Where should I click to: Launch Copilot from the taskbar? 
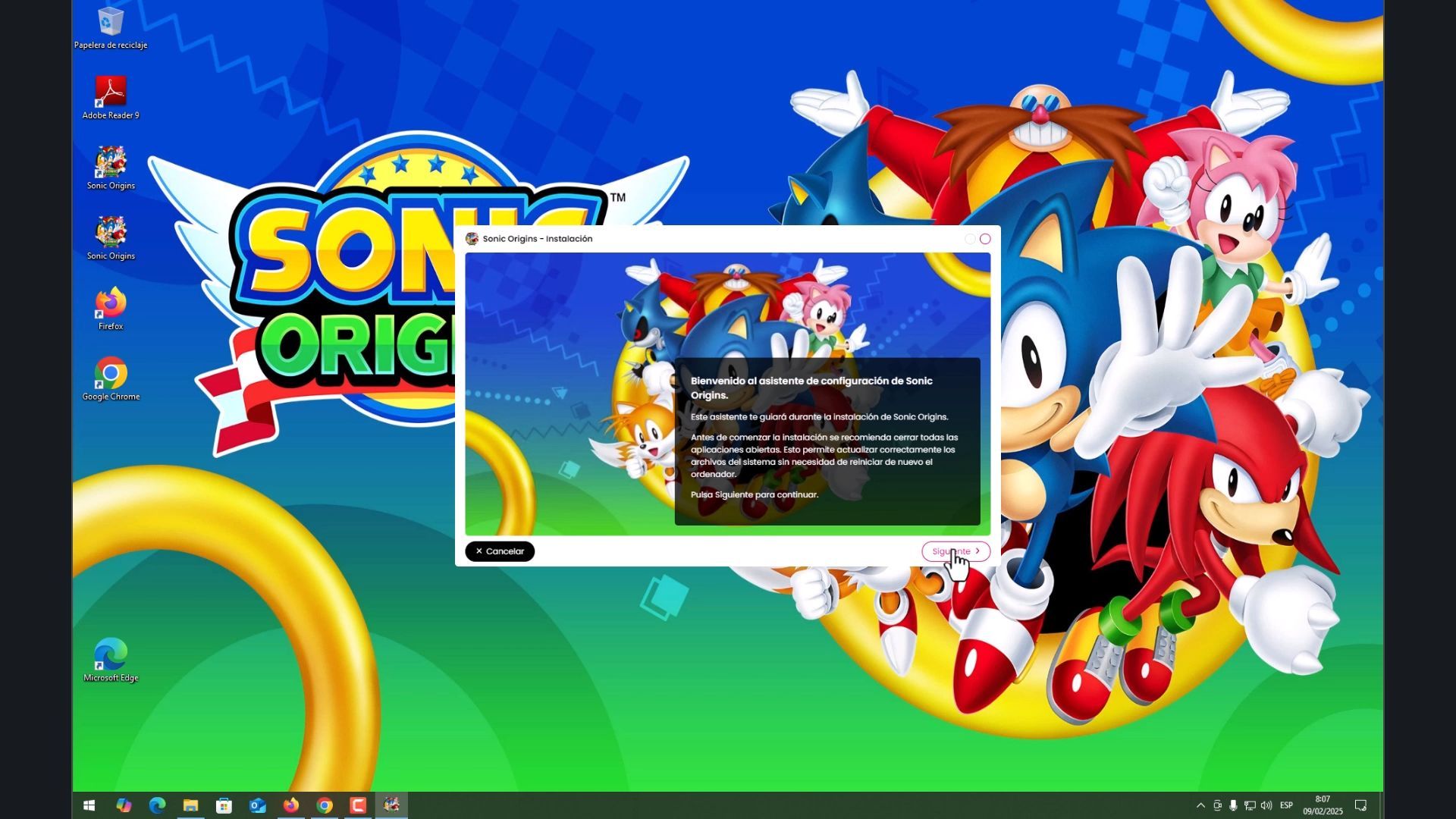click(124, 805)
